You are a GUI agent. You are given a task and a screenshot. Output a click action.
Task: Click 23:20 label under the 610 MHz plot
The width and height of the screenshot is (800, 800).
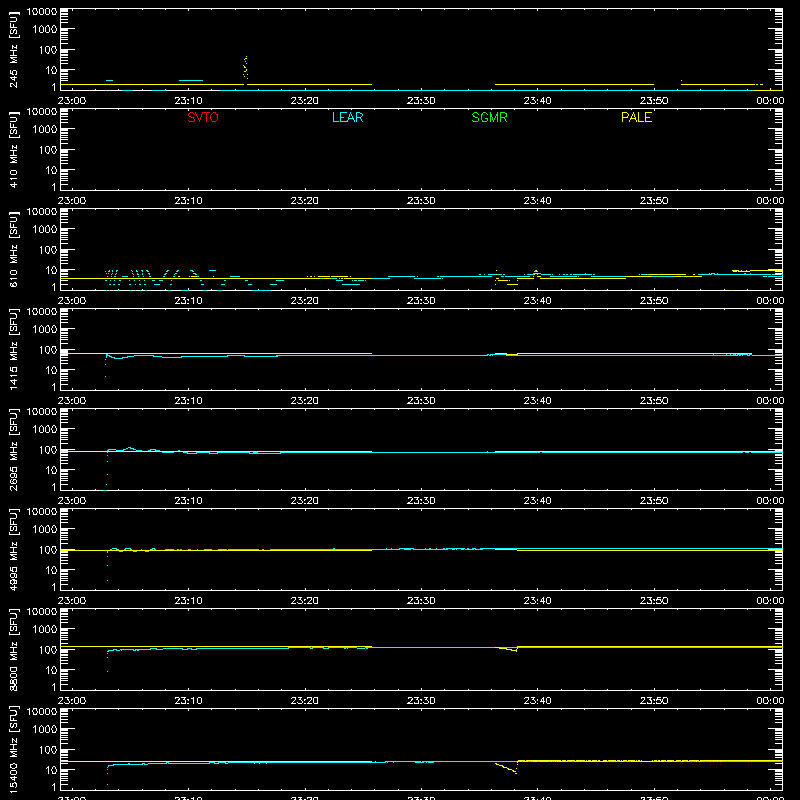305,301
